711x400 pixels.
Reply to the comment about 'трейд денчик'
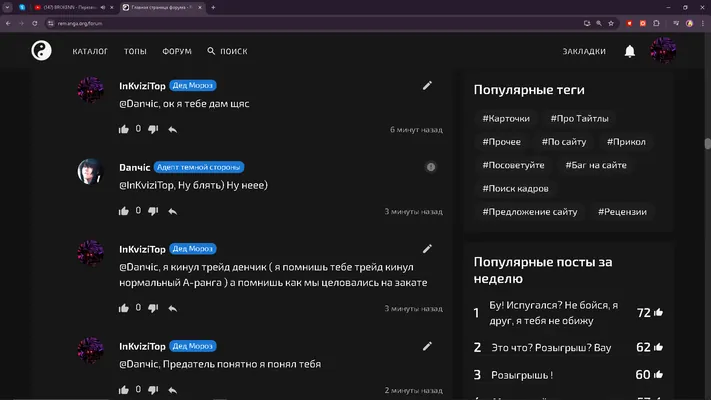[x=172, y=308]
